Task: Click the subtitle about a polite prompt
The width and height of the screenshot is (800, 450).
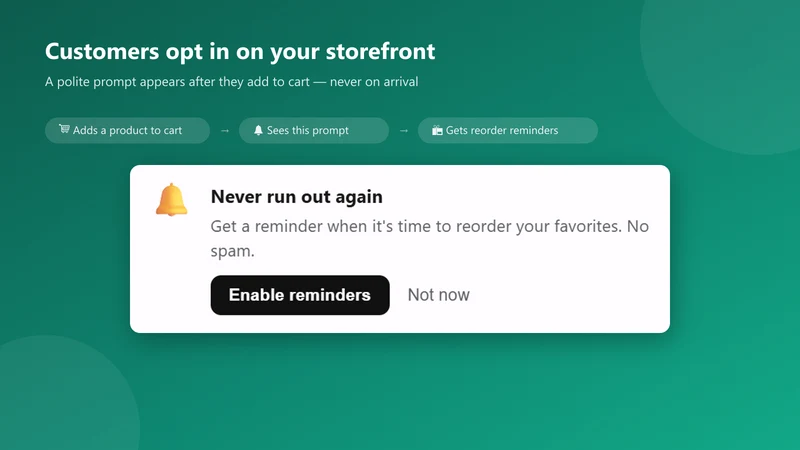Action: (x=232, y=82)
